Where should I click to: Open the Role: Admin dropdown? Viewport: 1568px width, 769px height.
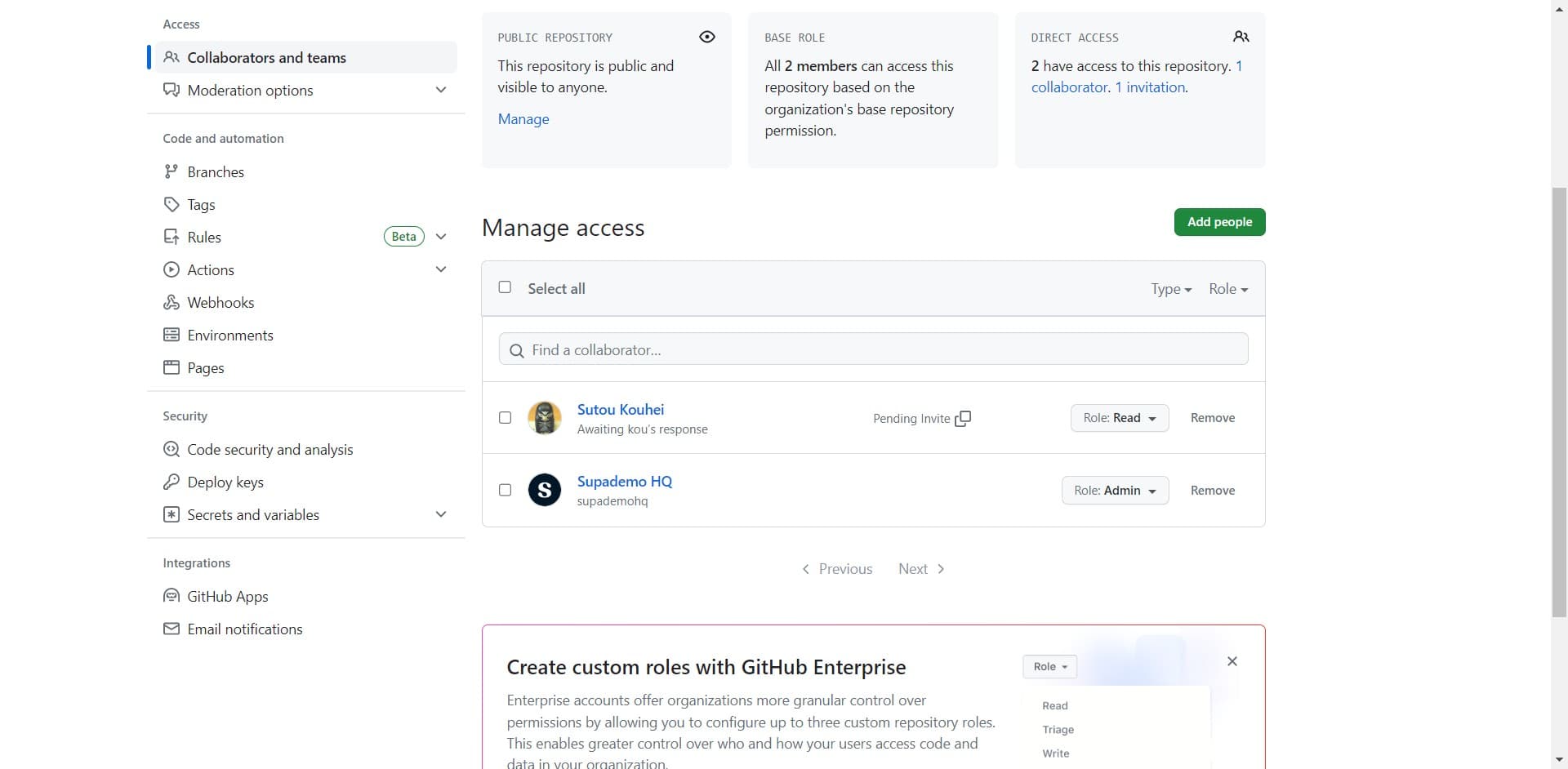click(x=1115, y=491)
